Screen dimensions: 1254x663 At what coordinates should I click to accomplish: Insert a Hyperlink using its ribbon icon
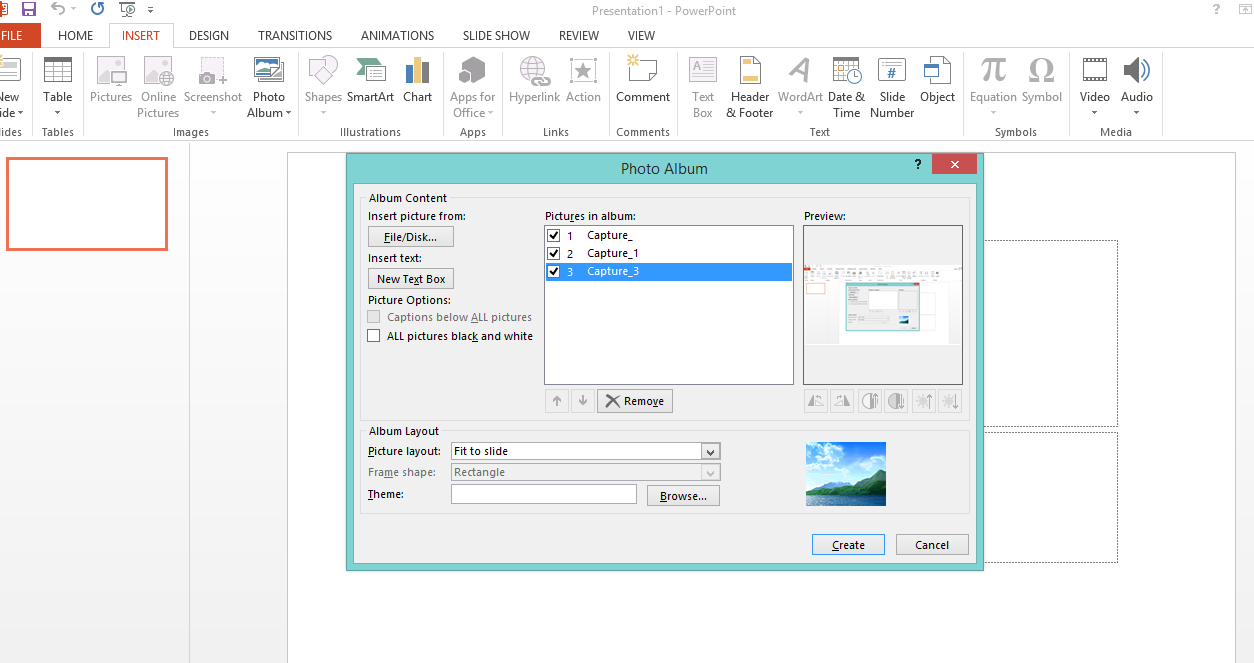(x=534, y=80)
